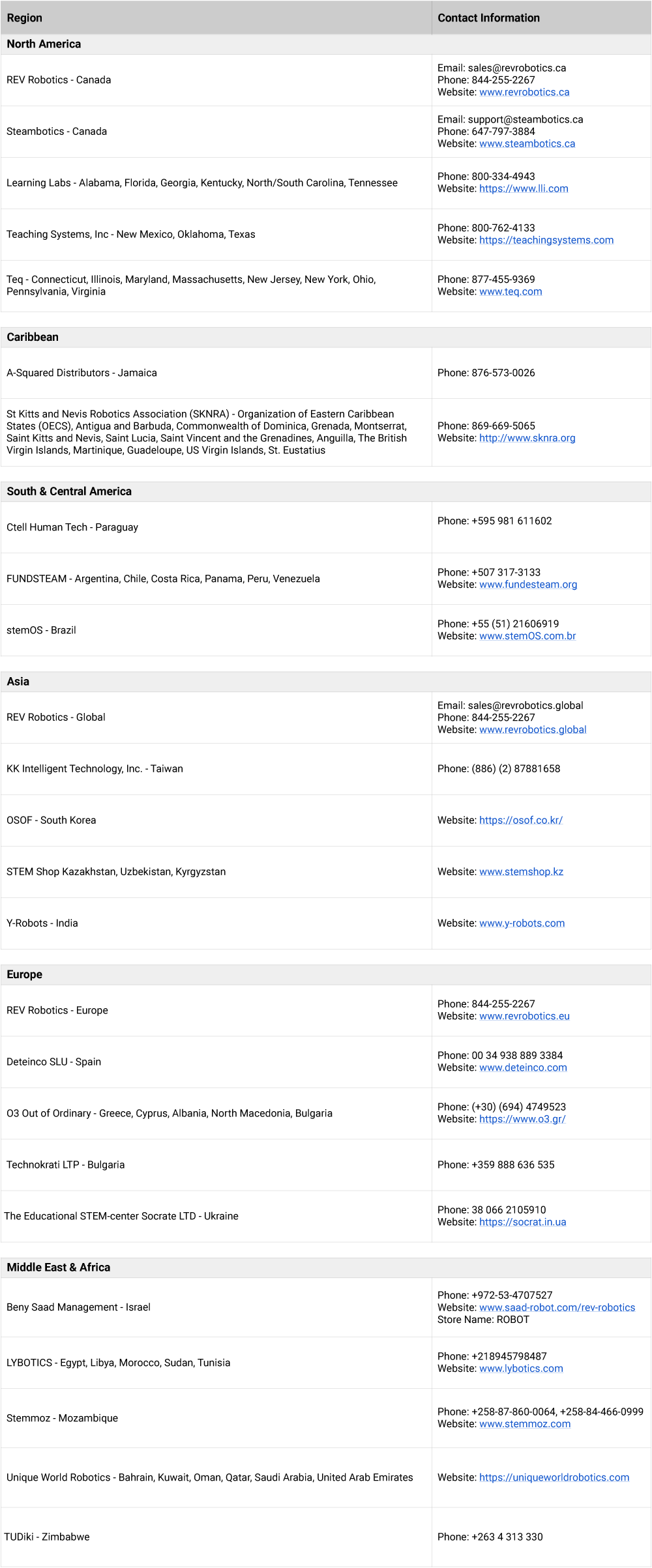Click the www.steambotics.ca link

[x=527, y=143]
